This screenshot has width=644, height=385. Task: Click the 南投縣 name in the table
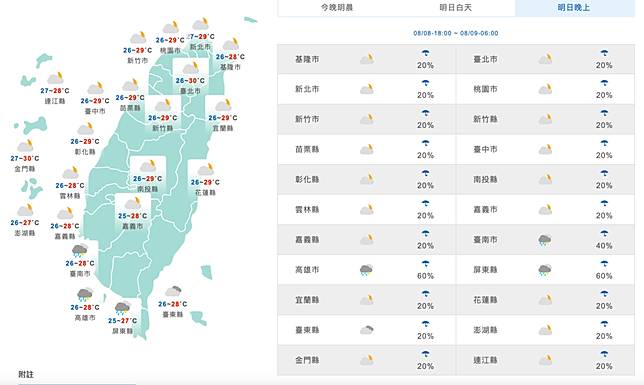pos(485,180)
